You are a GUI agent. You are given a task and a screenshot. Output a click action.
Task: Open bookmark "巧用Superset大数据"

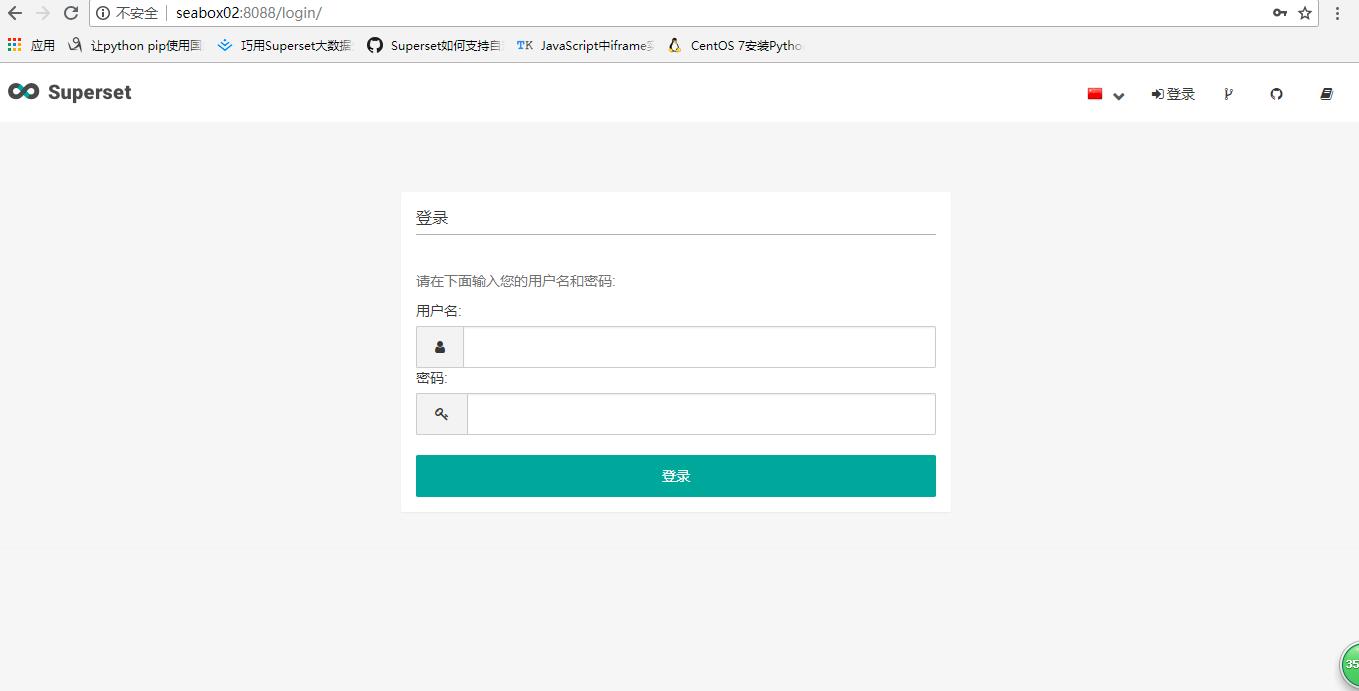point(285,45)
